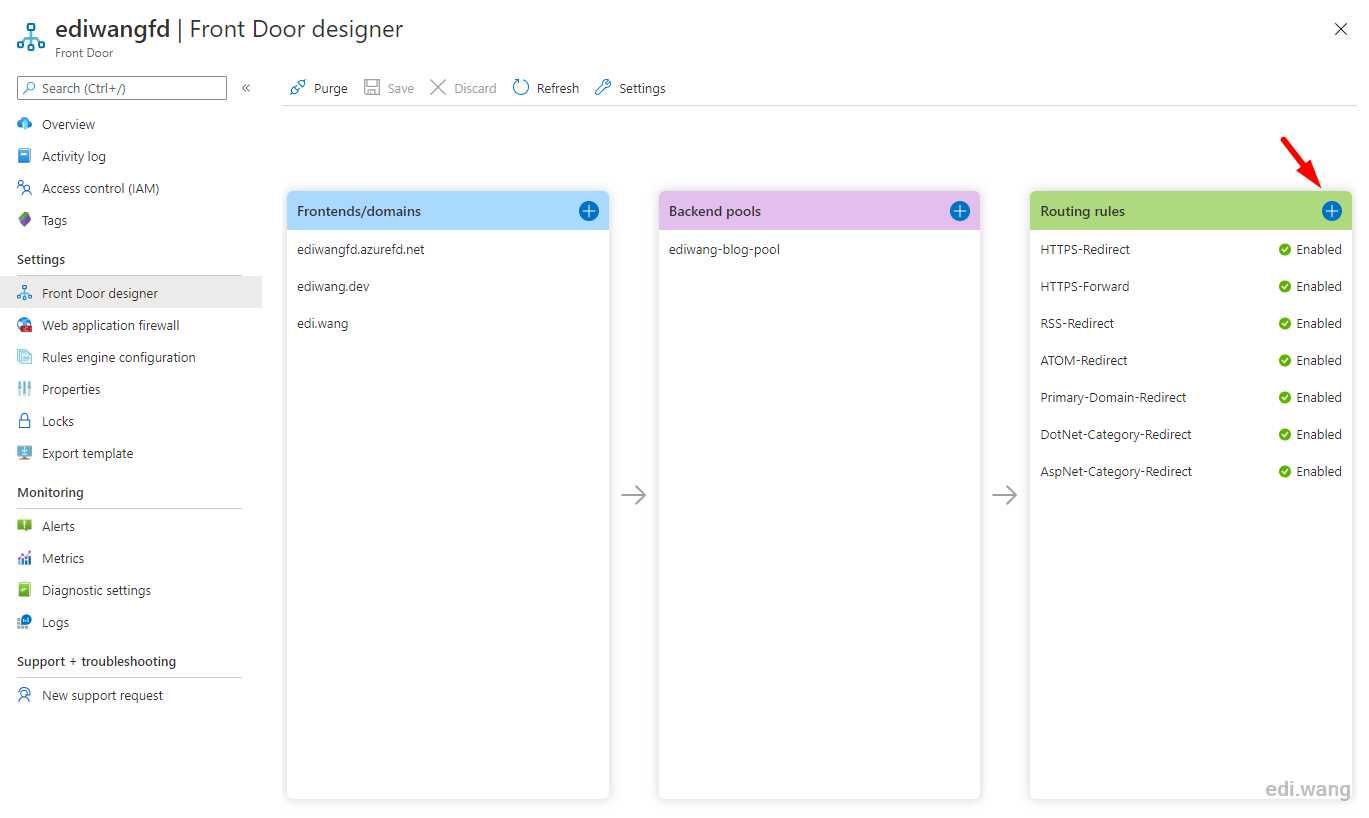Close the Front Door designer blade
This screenshot has height=818, width=1369.
pyautogui.click(x=1341, y=29)
